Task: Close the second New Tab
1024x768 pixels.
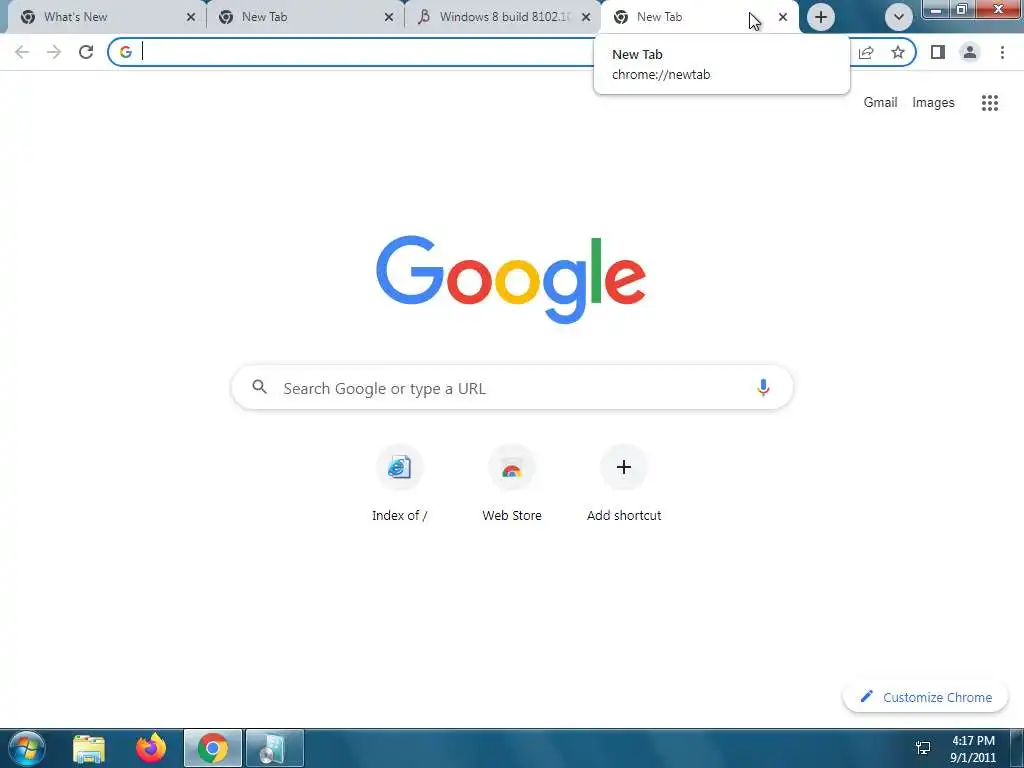Action: [x=389, y=17]
